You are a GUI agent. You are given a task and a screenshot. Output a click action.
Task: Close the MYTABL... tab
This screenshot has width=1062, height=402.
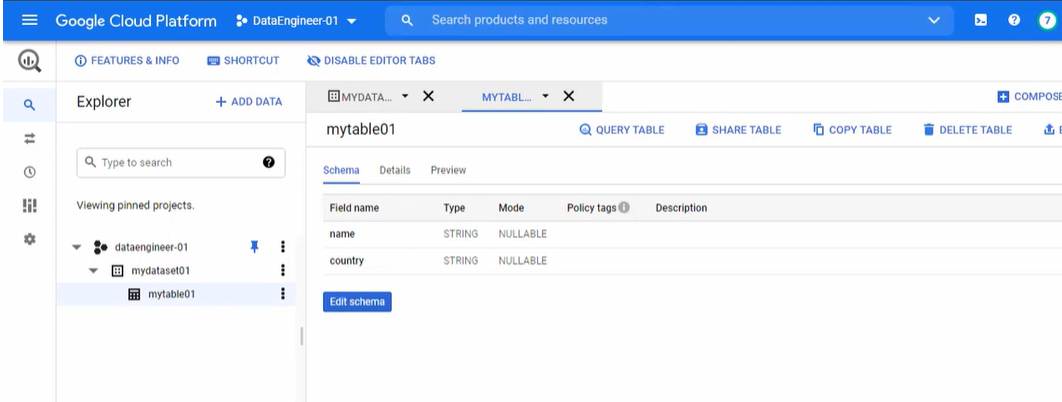click(x=569, y=96)
